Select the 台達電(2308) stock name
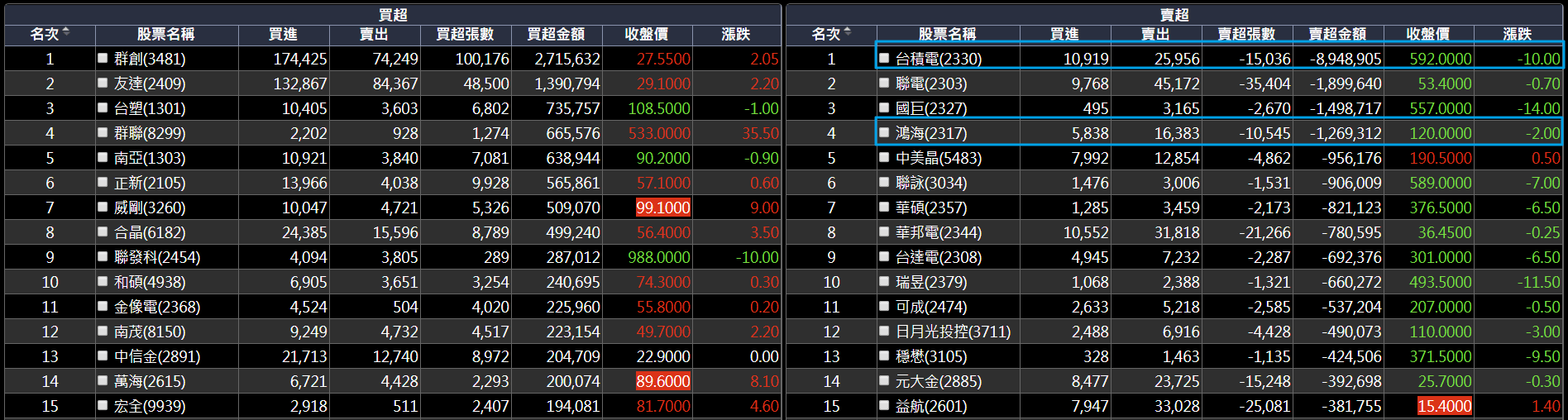Image resolution: width=1568 pixels, height=420 pixels. coord(939,257)
